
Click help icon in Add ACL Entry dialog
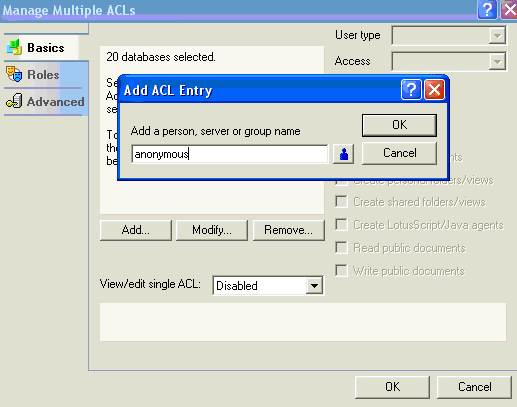coord(411,89)
